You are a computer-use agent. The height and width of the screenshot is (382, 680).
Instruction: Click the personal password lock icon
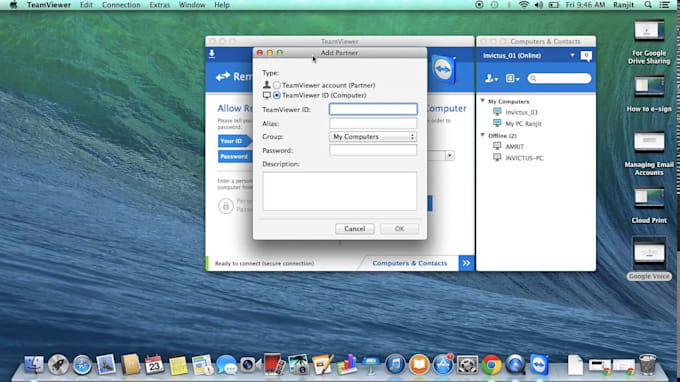(226, 206)
